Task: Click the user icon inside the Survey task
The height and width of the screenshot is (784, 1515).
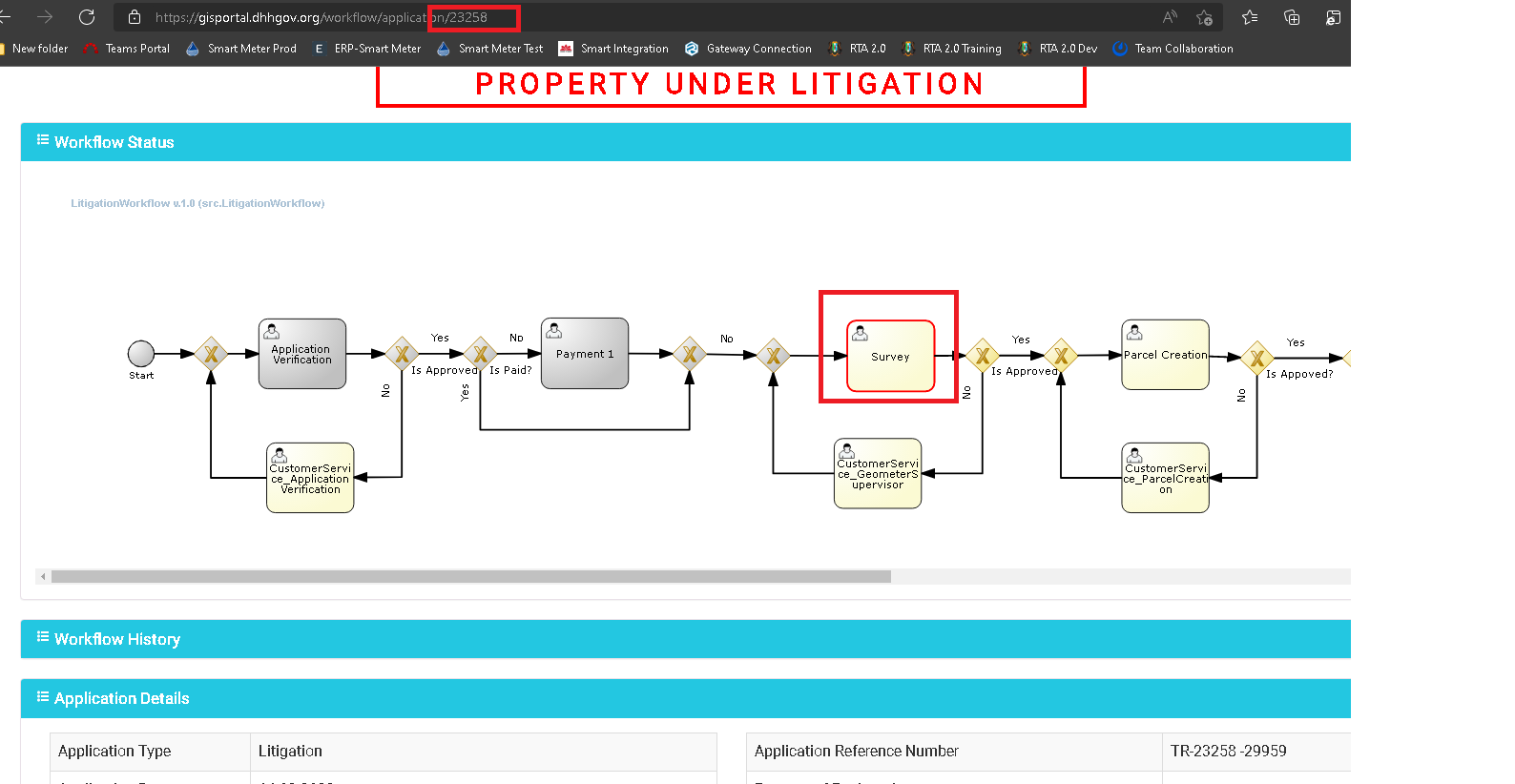Action: coord(860,333)
